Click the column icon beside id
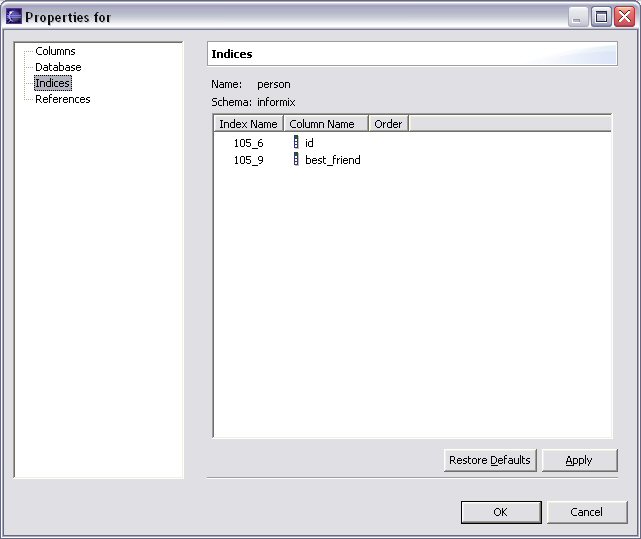The width and height of the screenshot is (641, 539). pyautogui.click(x=295, y=143)
